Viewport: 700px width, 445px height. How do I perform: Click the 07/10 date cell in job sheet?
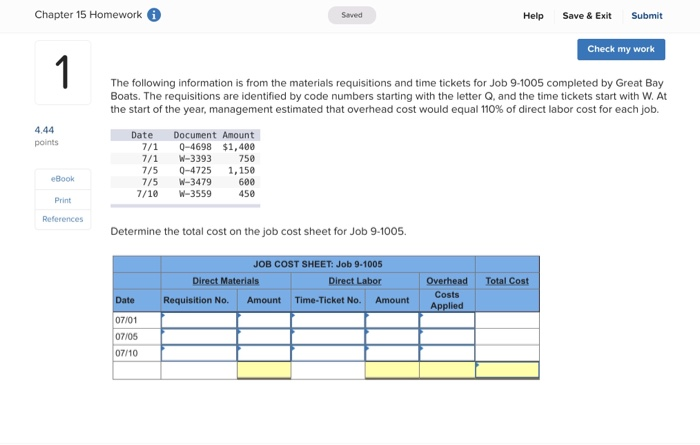tap(137, 353)
